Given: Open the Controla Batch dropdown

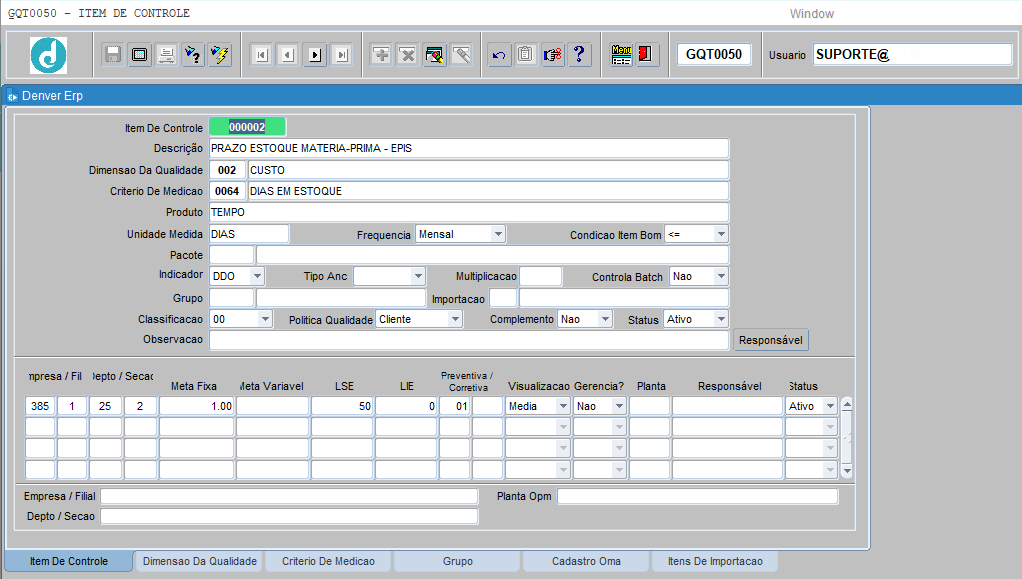Looking at the screenshot, I should [720, 276].
